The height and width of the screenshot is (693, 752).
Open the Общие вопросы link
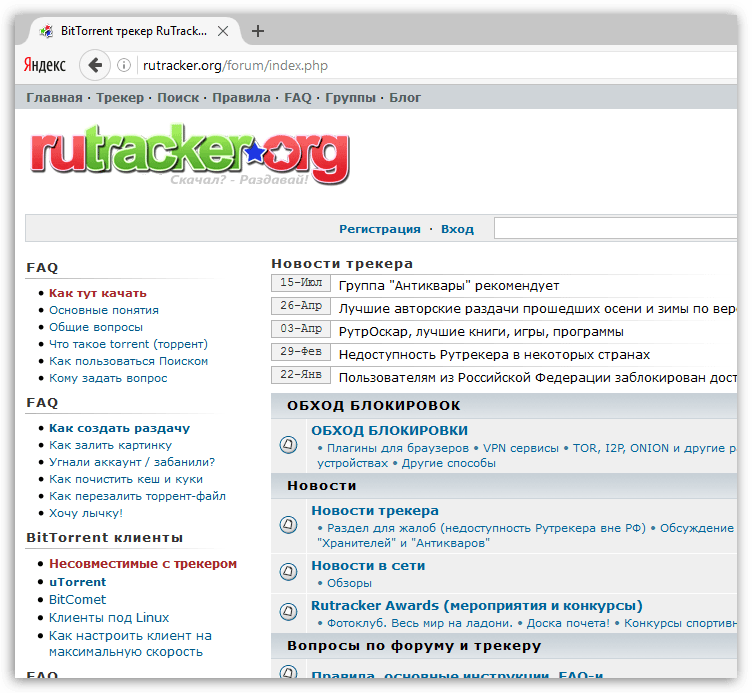pos(96,327)
